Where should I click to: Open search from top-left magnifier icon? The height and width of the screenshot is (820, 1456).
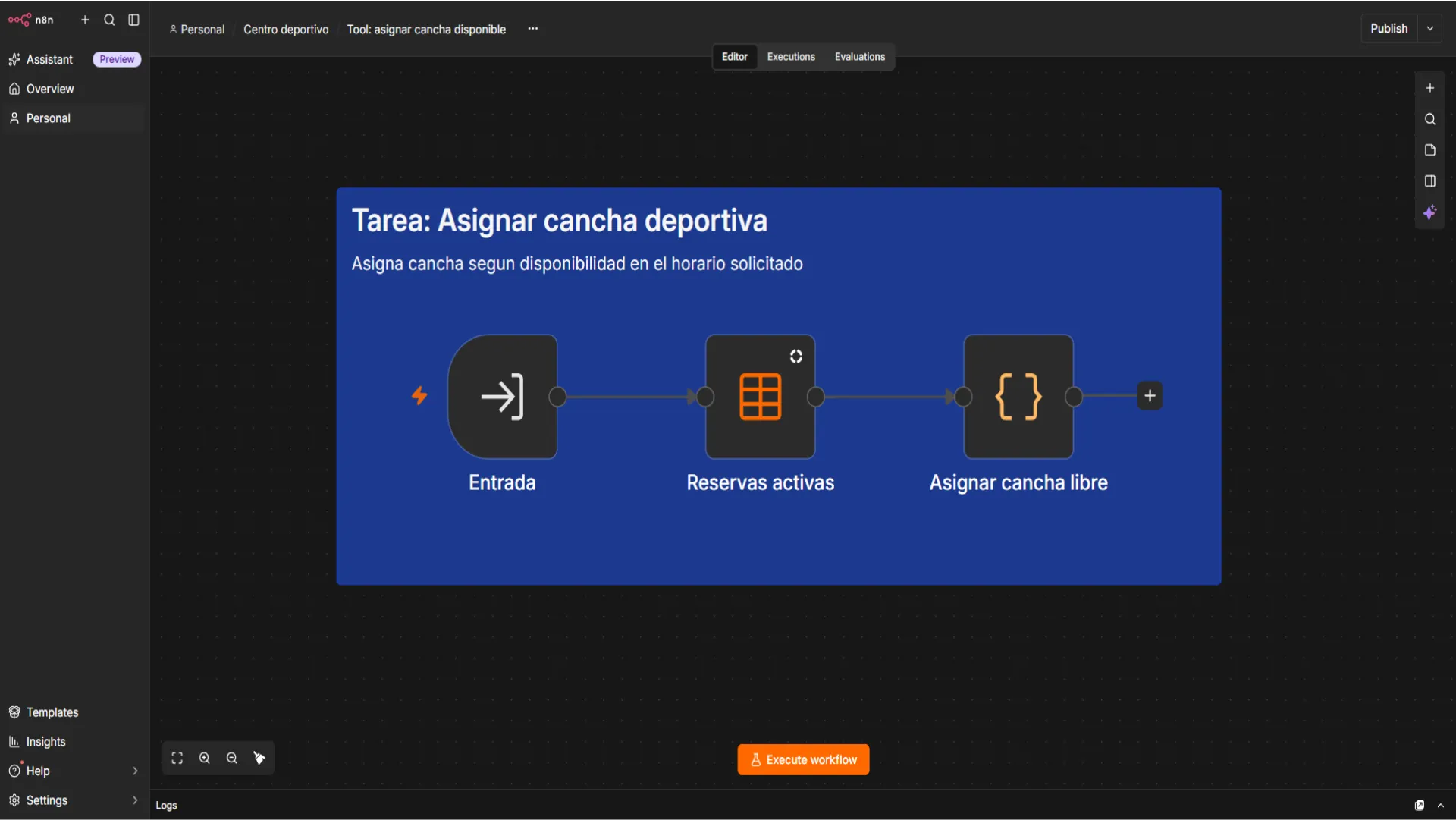coord(109,20)
